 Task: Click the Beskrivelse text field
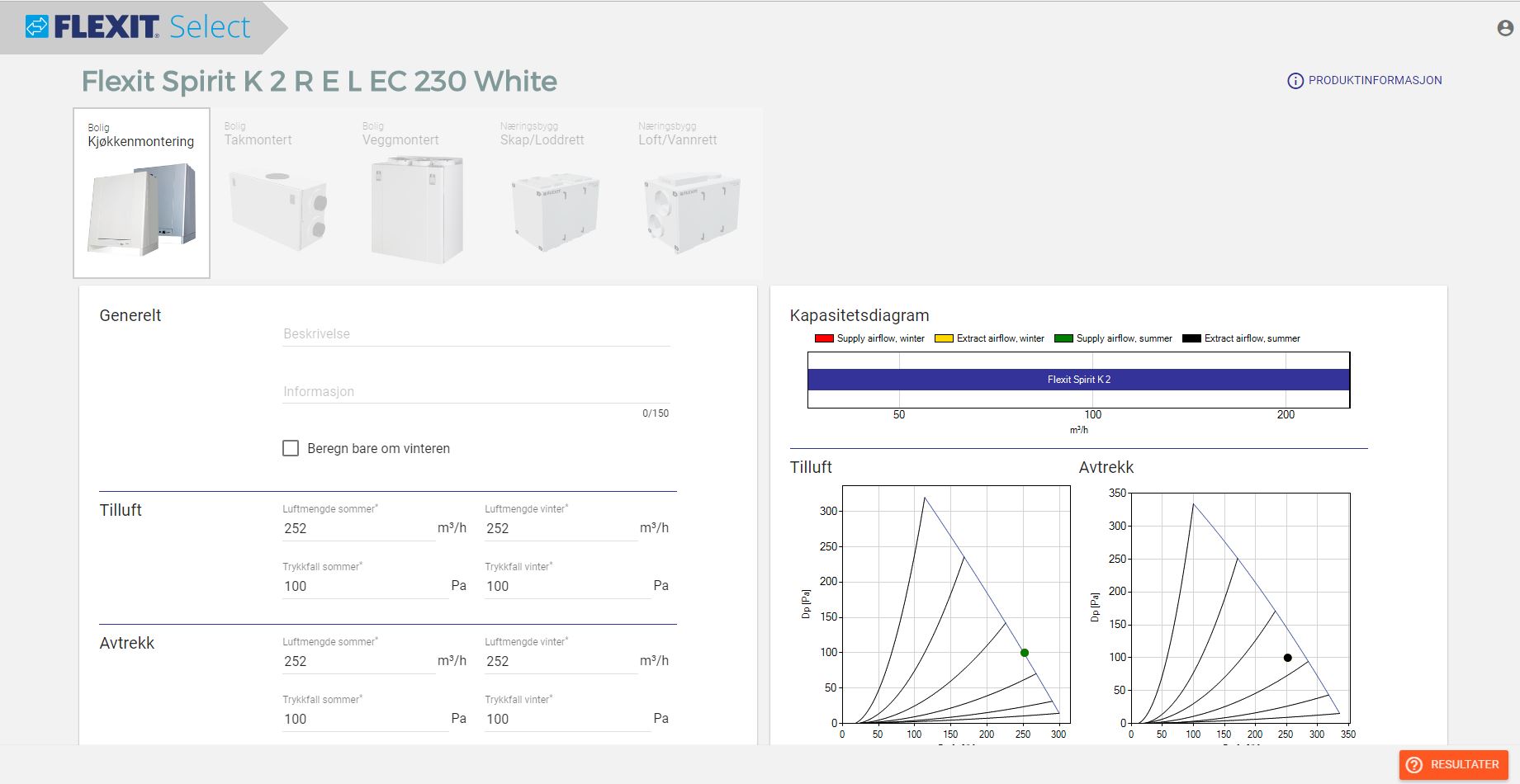tap(476, 334)
